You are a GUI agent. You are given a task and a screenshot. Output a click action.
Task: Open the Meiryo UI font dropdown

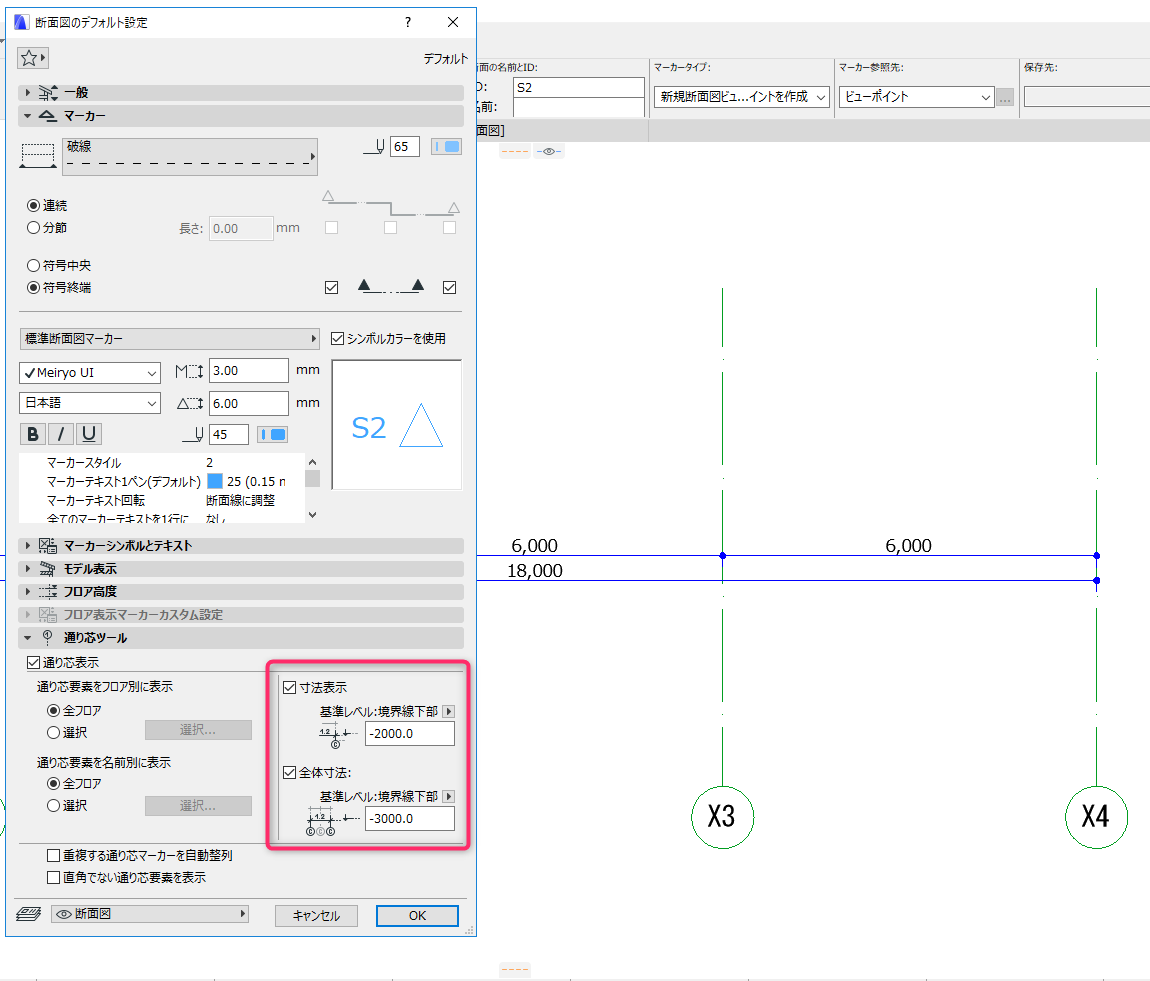pyautogui.click(x=89, y=372)
